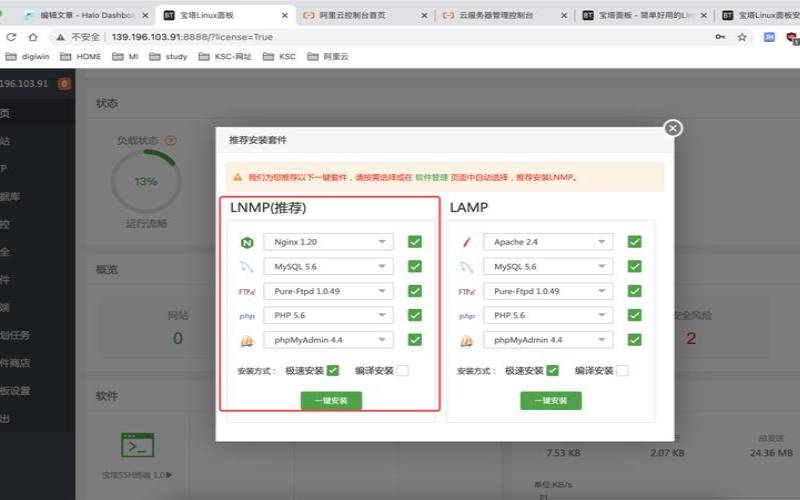The image size is (800, 500).
Task: Enable 编译安装 checkbox in LAMP
Action: tap(622, 370)
